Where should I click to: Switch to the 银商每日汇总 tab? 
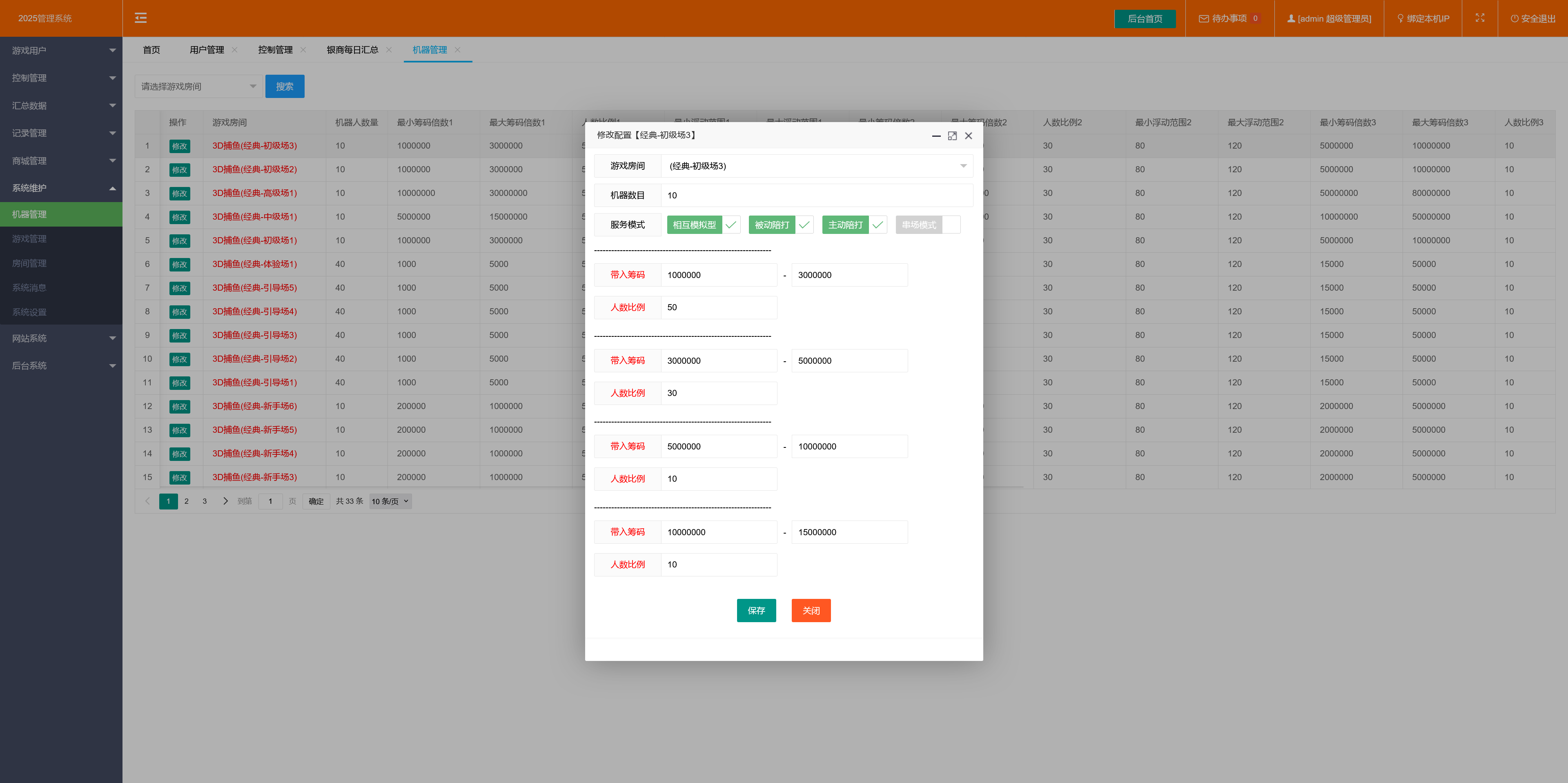pos(352,50)
